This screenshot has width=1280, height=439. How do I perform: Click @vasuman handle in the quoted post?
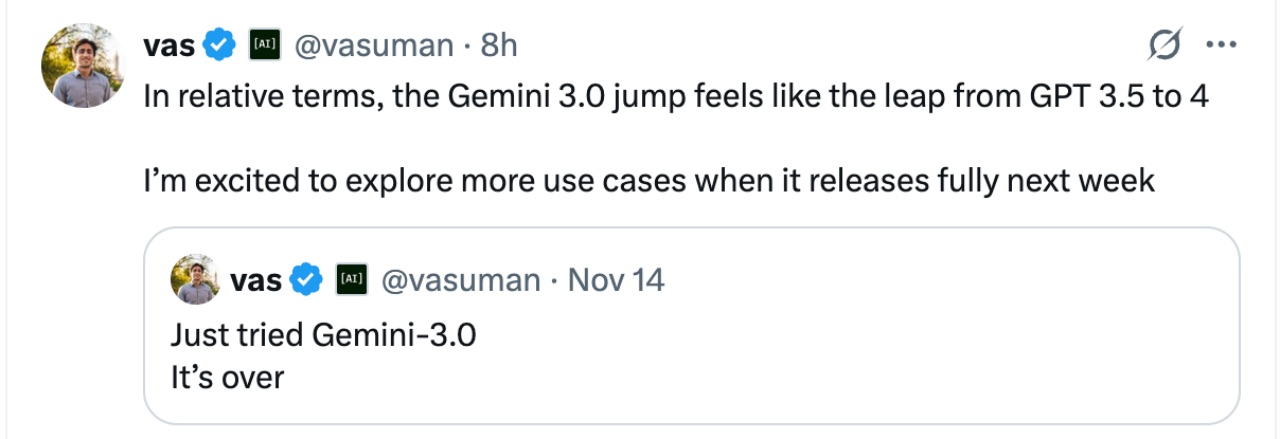(462, 280)
